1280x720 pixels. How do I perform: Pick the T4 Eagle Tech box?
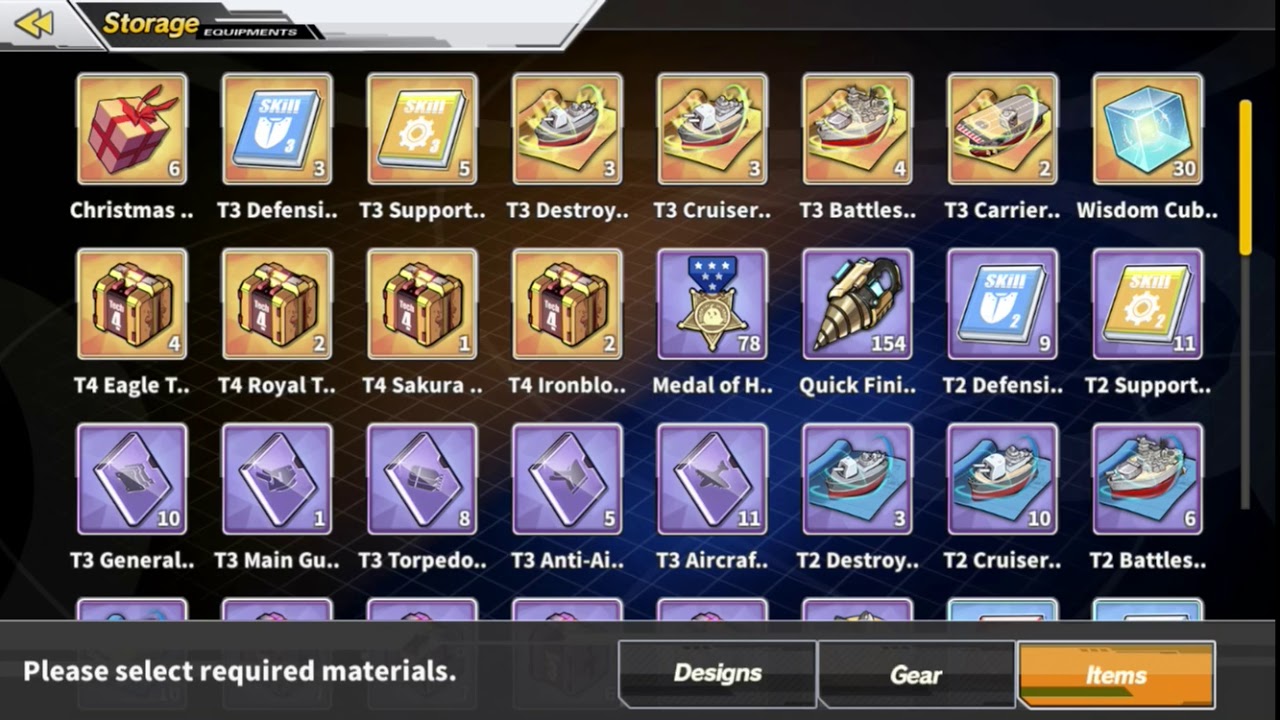(132, 304)
